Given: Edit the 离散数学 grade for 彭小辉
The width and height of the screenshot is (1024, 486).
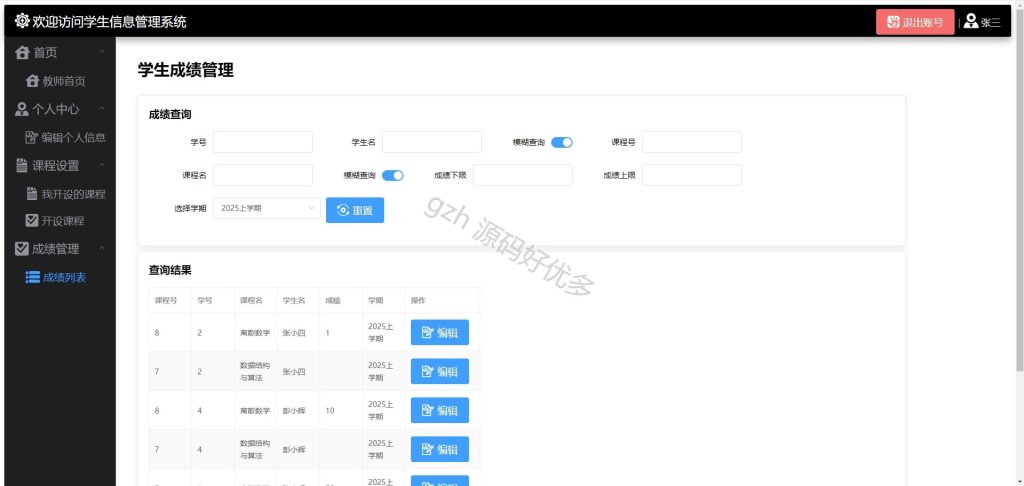Looking at the screenshot, I should pyautogui.click(x=440, y=410).
